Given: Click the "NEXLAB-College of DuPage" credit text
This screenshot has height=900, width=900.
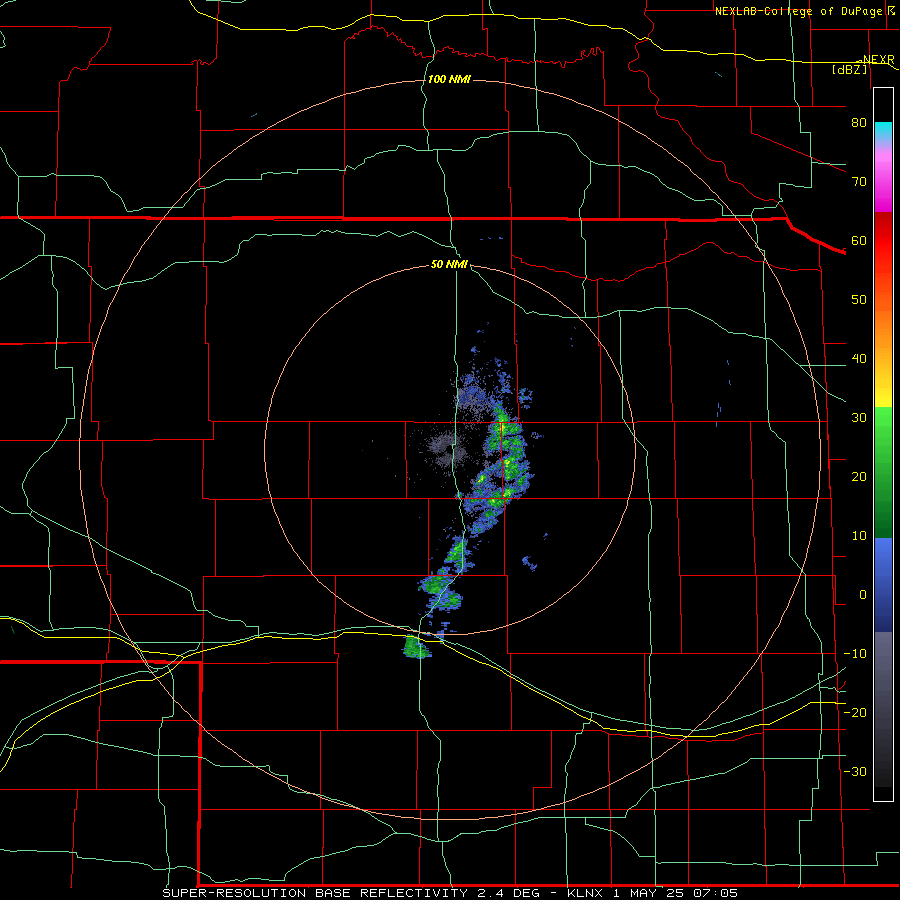Looking at the screenshot, I should pos(799,11).
